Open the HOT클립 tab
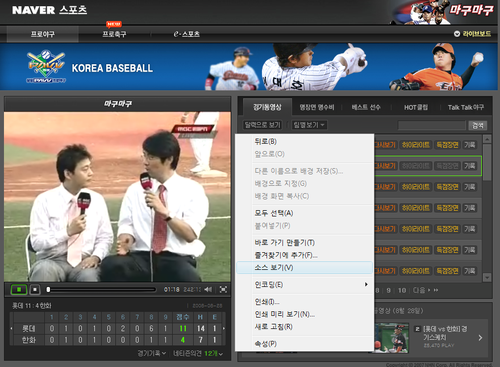Viewport: 500px width, 367px height. pos(416,107)
